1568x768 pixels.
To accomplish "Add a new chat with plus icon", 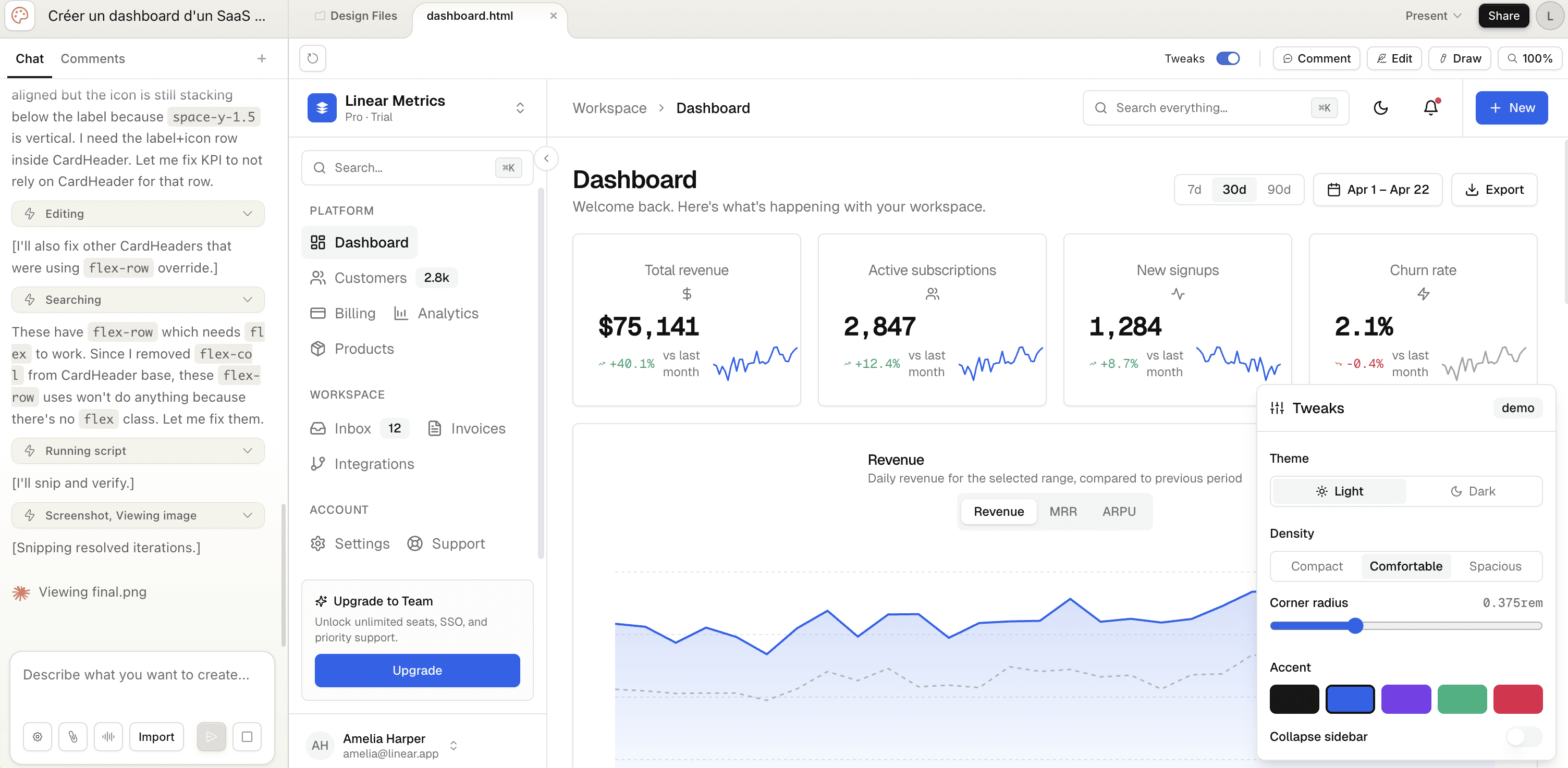I will pyautogui.click(x=262, y=58).
